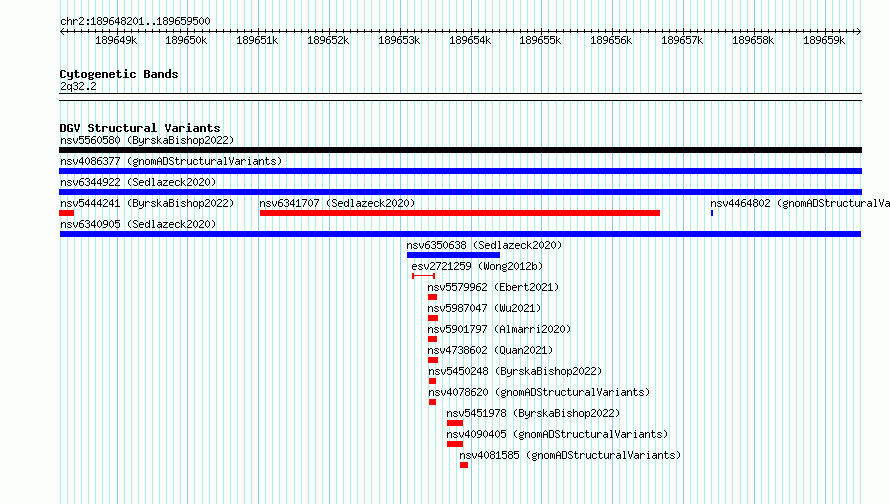
Task: Click the nsv6350638 (Sedlazeck2020) label
Action: coord(484,245)
